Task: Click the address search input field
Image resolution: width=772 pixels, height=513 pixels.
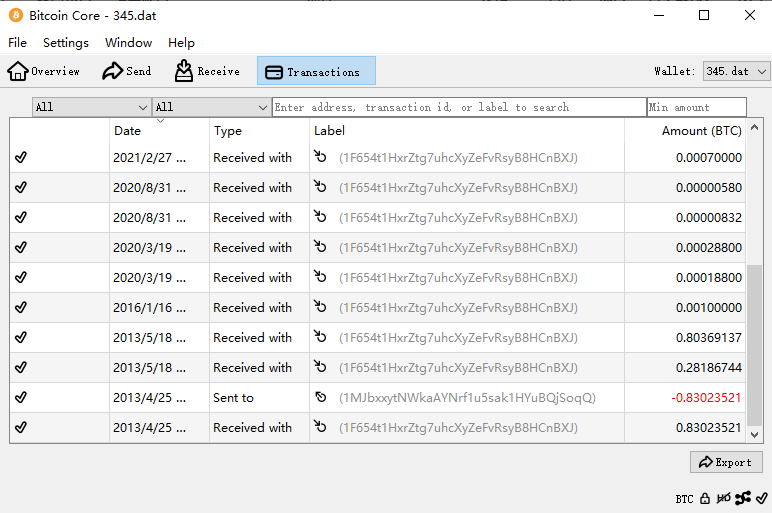Action: click(x=459, y=107)
